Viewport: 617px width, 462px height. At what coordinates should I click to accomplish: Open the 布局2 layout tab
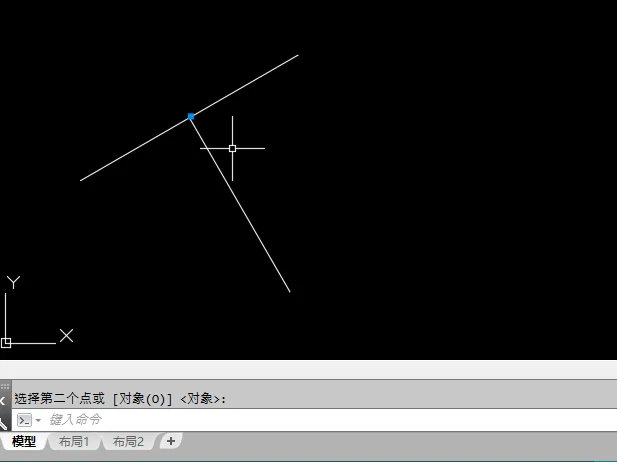(x=128, y=442)
